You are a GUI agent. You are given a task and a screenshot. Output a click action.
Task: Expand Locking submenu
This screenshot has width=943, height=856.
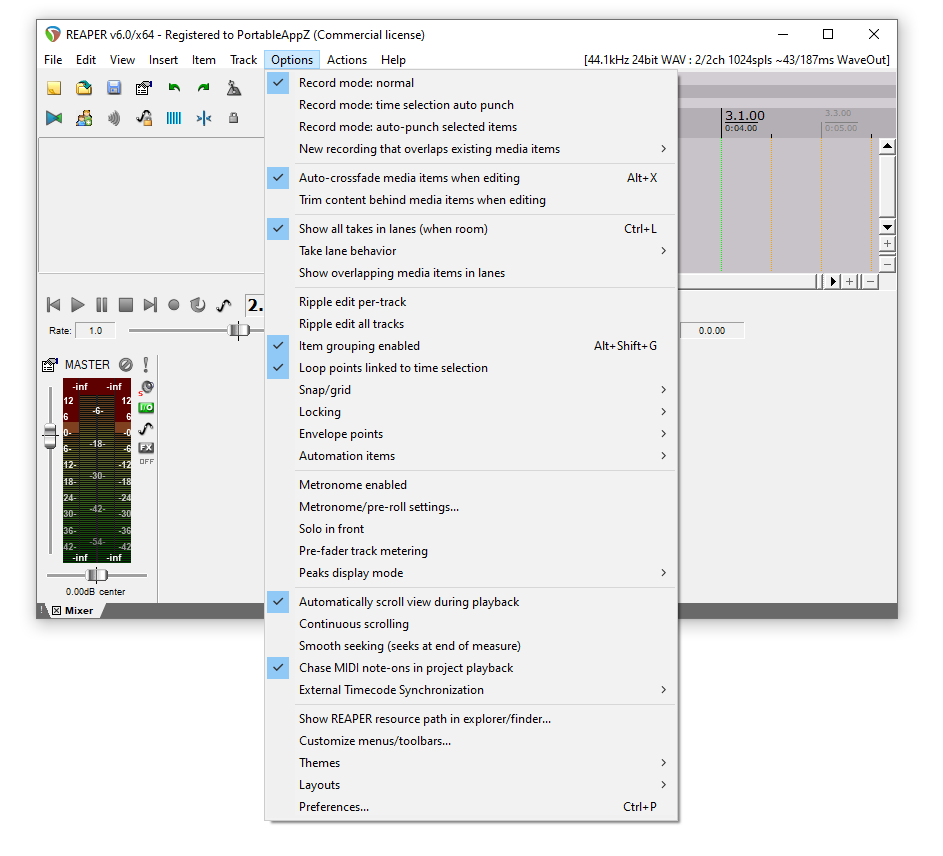coord(471,412)
